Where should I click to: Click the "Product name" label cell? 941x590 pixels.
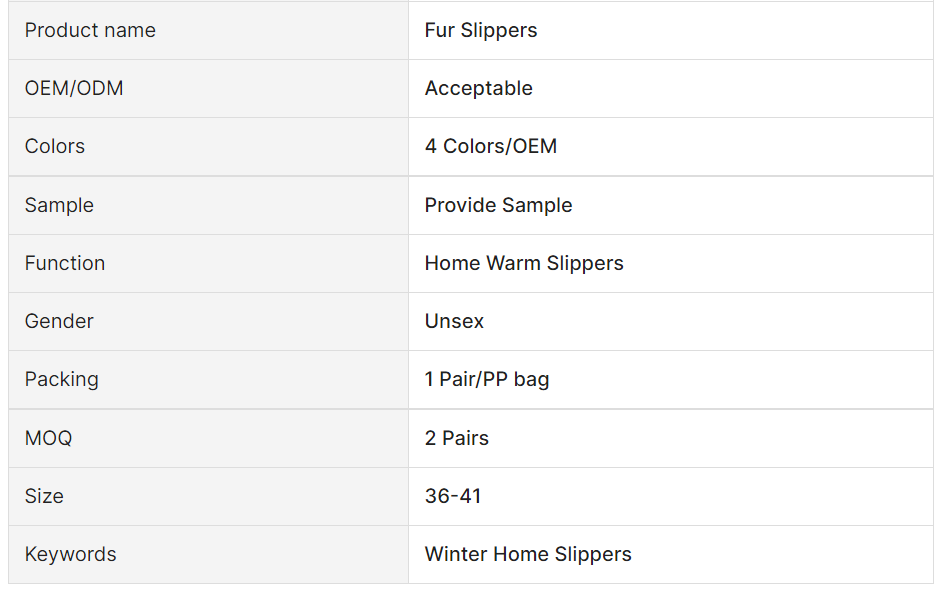[x=90, y=30]
